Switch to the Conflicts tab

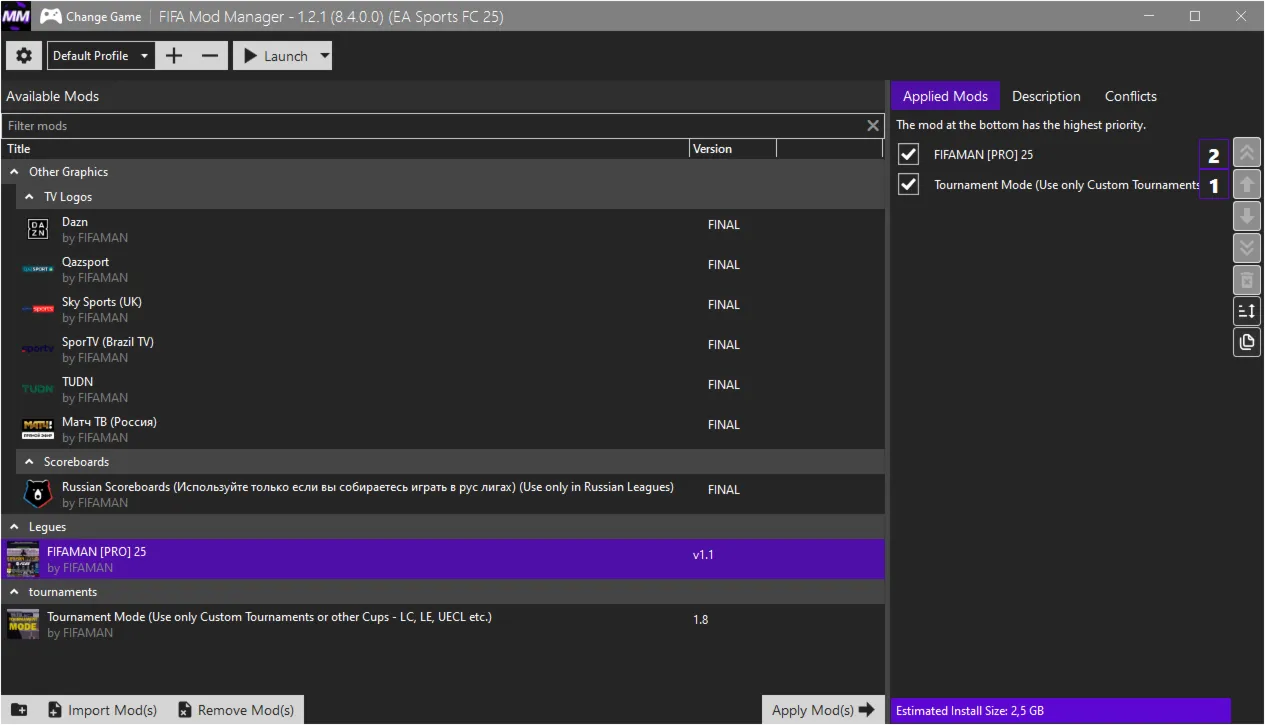pyautogui.click(x=1131, y=96)
